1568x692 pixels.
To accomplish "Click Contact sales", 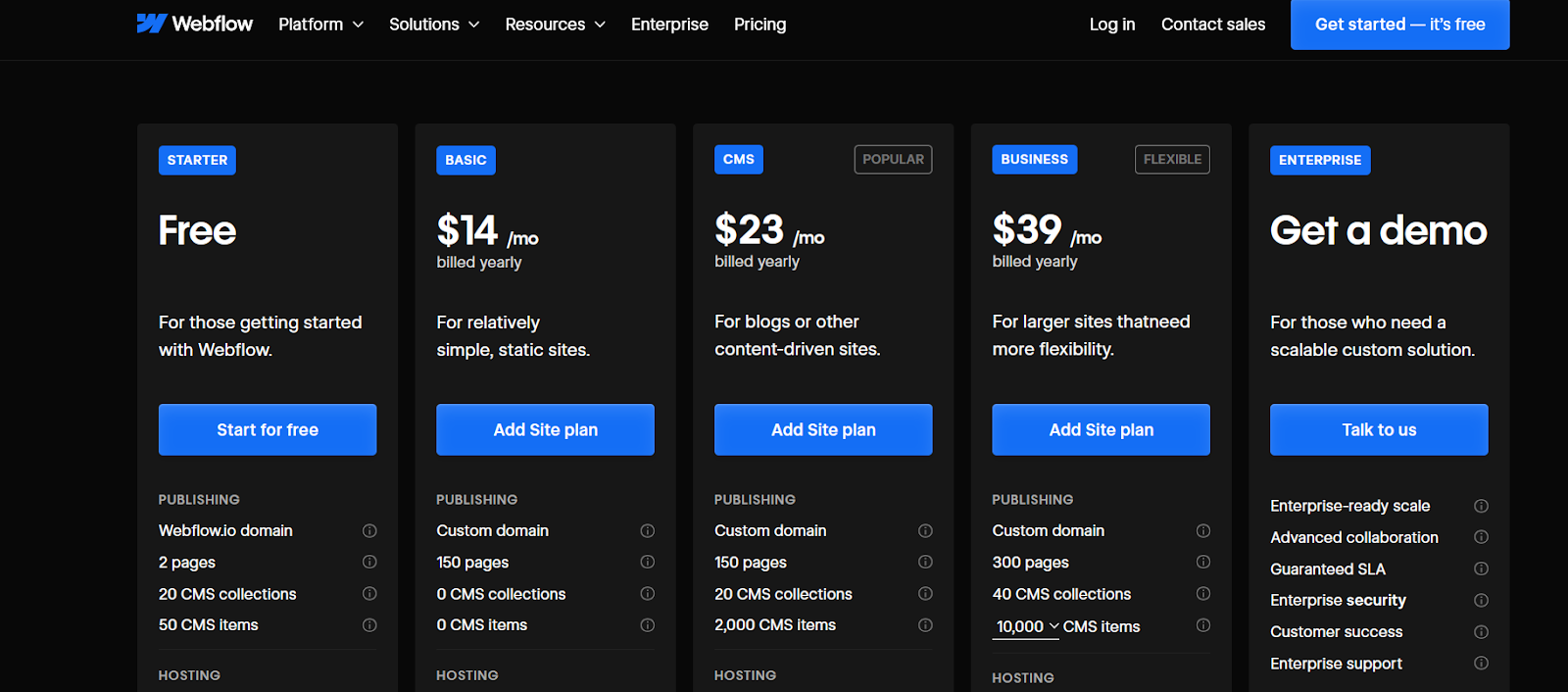I will pos(1213,24).
